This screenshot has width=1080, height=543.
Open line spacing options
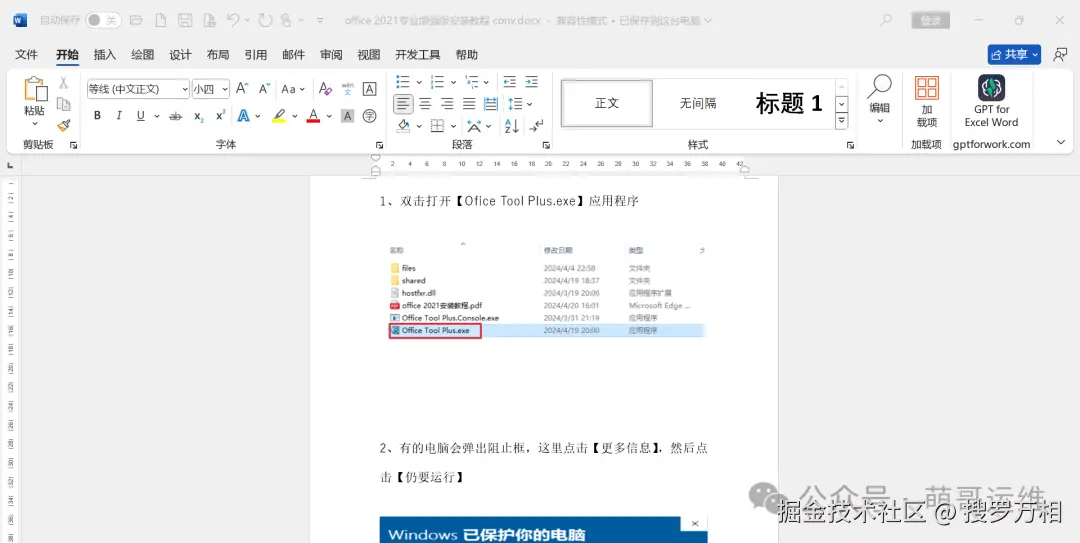[x=519, y=104]
